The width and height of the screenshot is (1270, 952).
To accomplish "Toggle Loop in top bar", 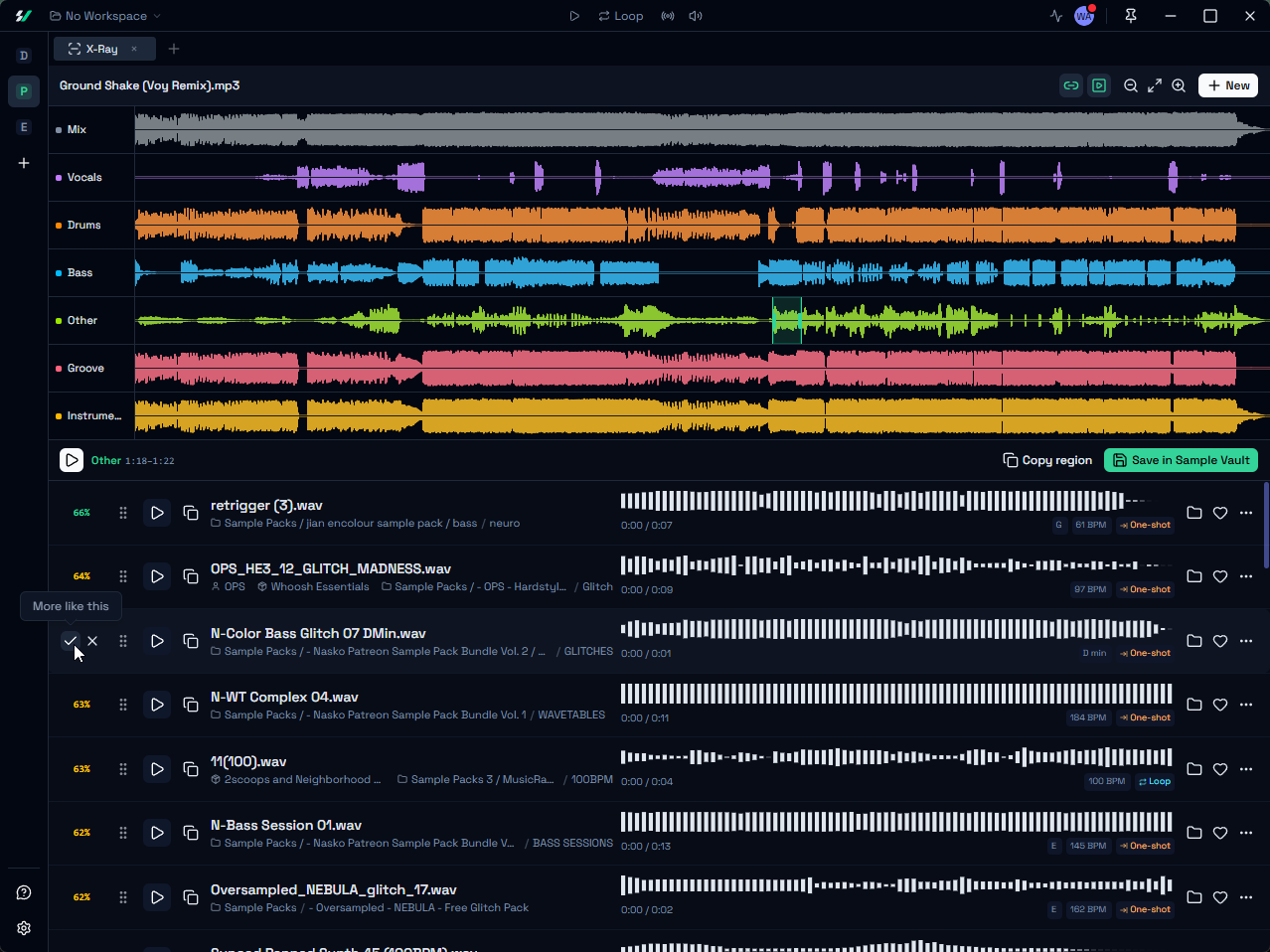I will [x=621, y=16].
